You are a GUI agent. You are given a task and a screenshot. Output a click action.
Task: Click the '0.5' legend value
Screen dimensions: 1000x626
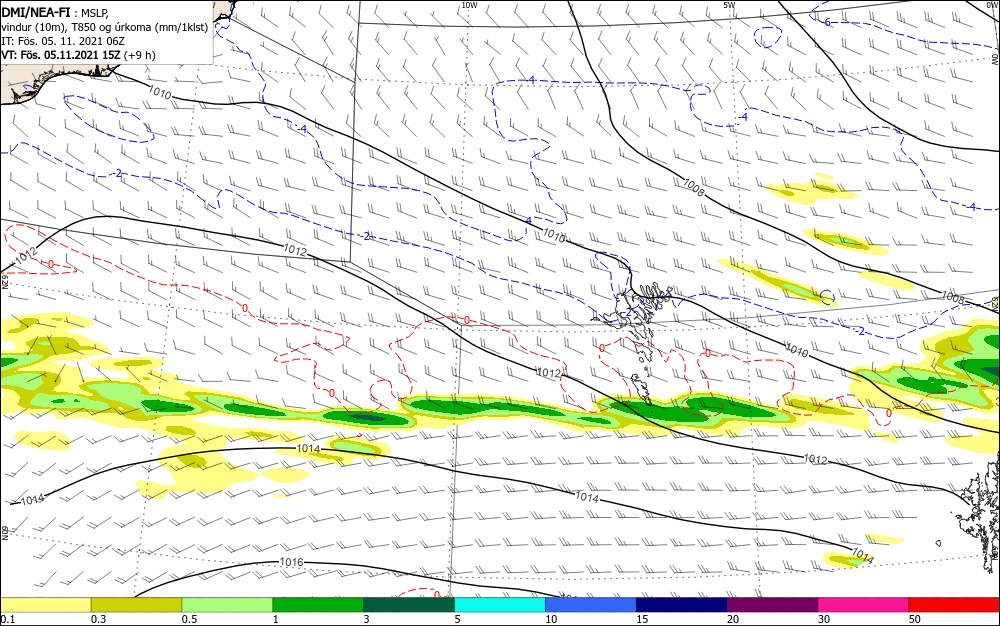[189, 619]
